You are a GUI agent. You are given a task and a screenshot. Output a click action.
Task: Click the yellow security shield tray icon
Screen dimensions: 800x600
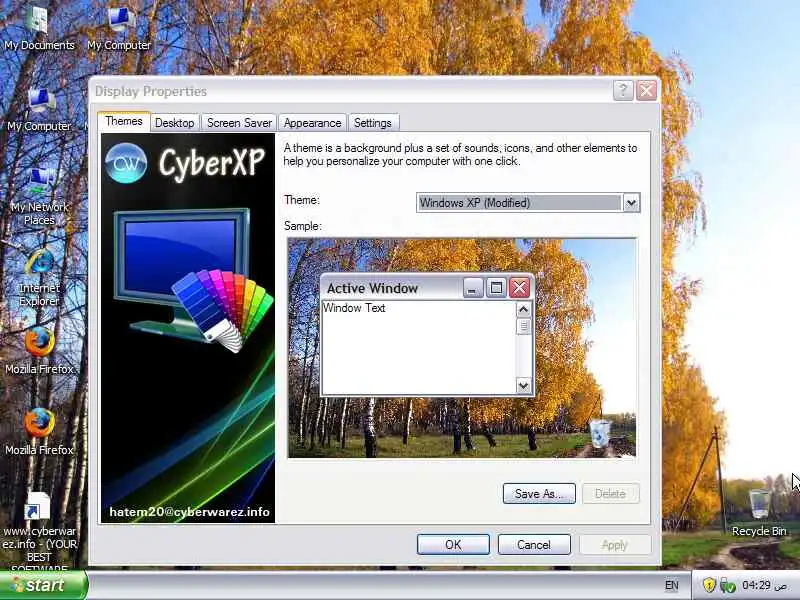[x=709, y=585]
